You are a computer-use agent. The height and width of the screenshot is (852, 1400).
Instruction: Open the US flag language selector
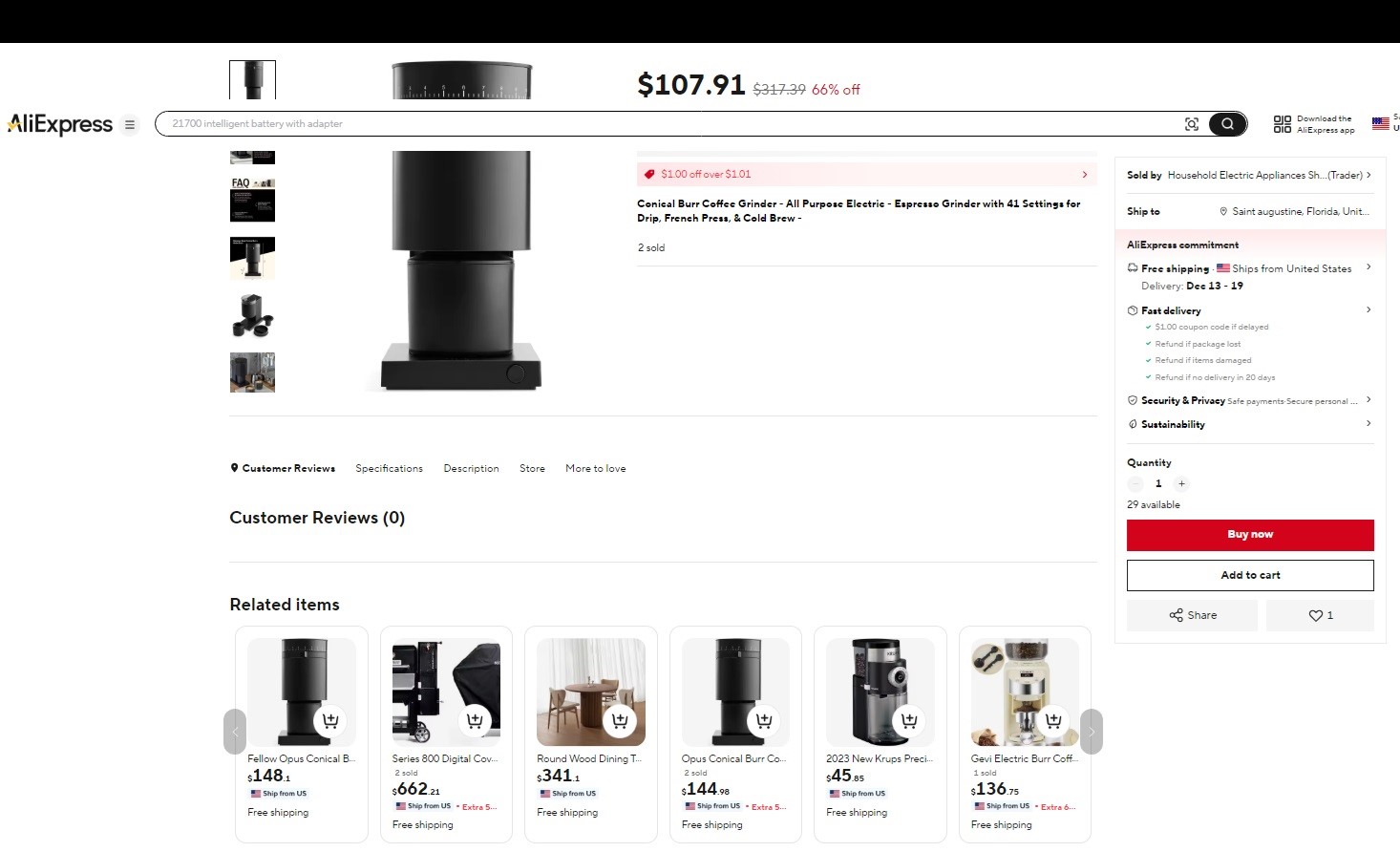(1380, 123)
